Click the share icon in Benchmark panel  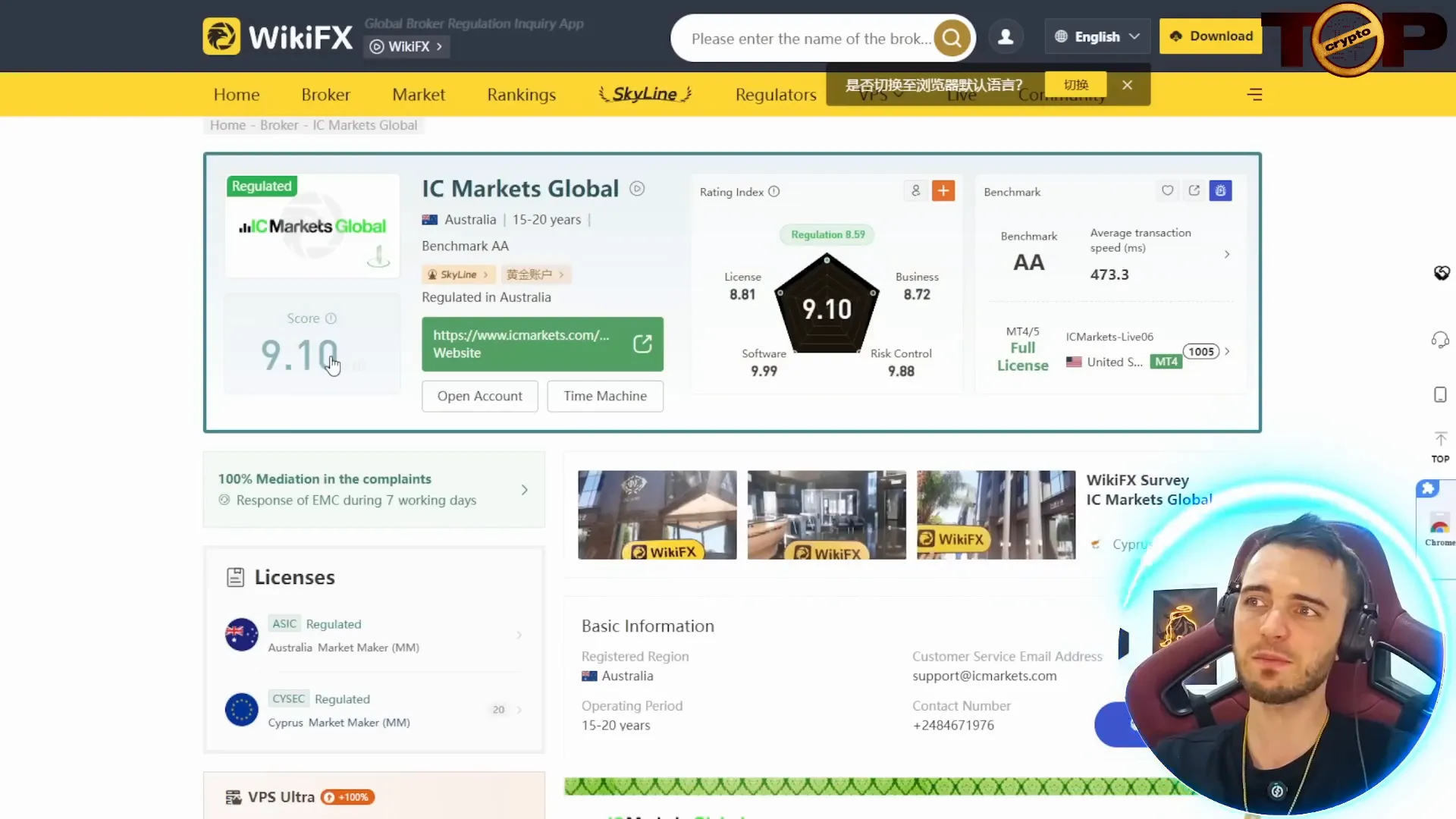1194,190
